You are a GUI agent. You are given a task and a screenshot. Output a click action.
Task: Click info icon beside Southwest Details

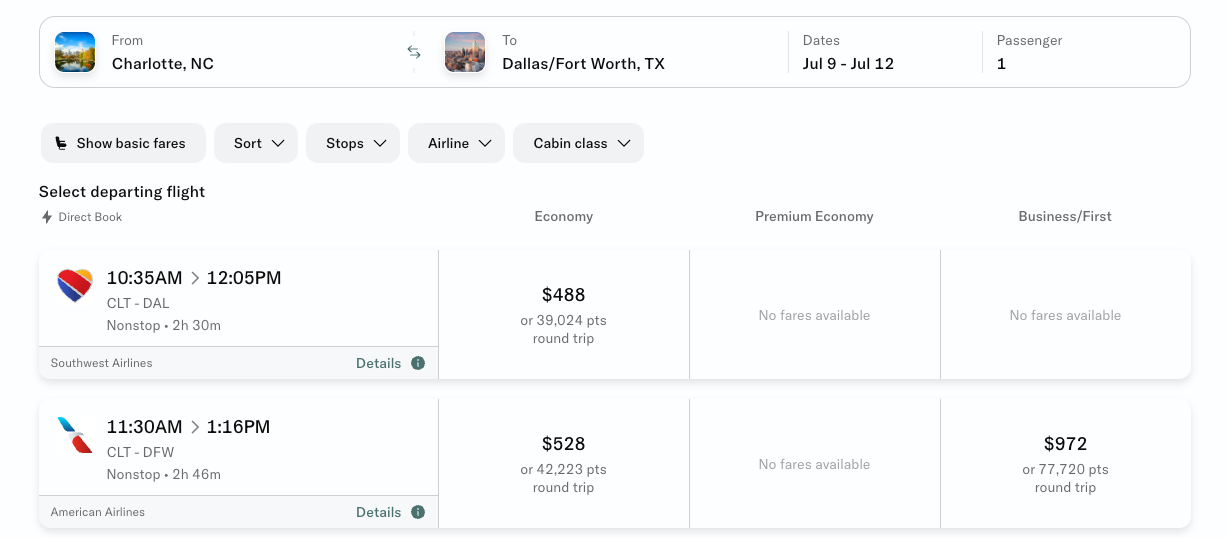[x=418, y=363]
